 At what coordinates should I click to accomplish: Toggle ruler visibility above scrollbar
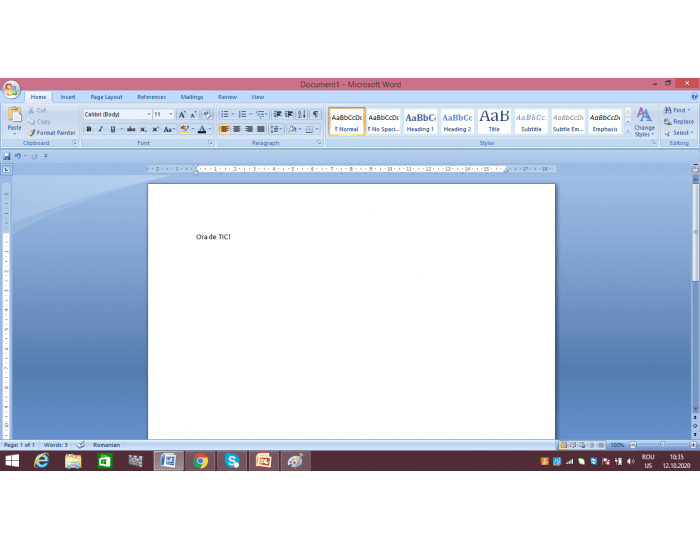[x=695, y=170]
